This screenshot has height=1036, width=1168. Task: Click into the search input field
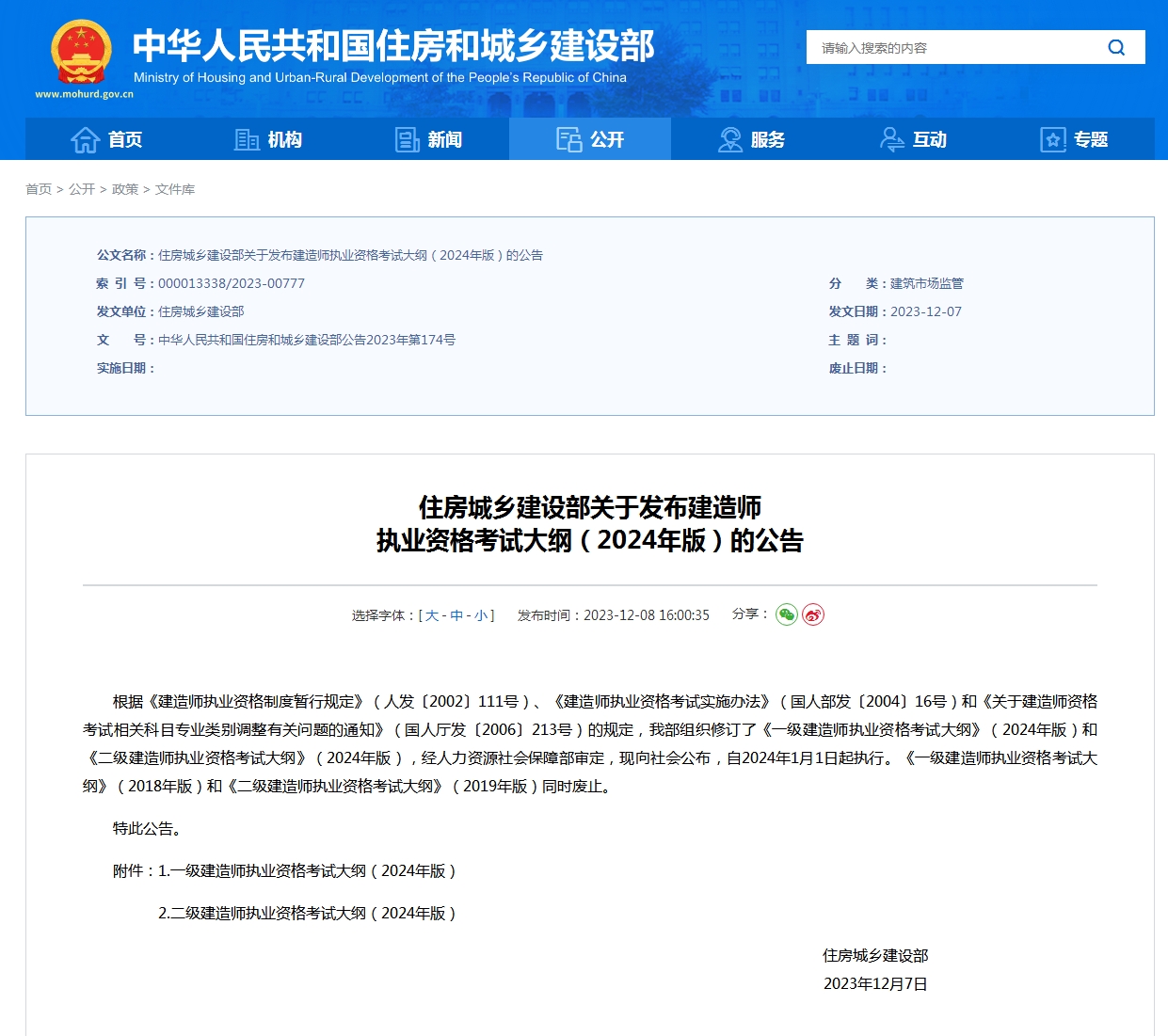tap(951, 48)
